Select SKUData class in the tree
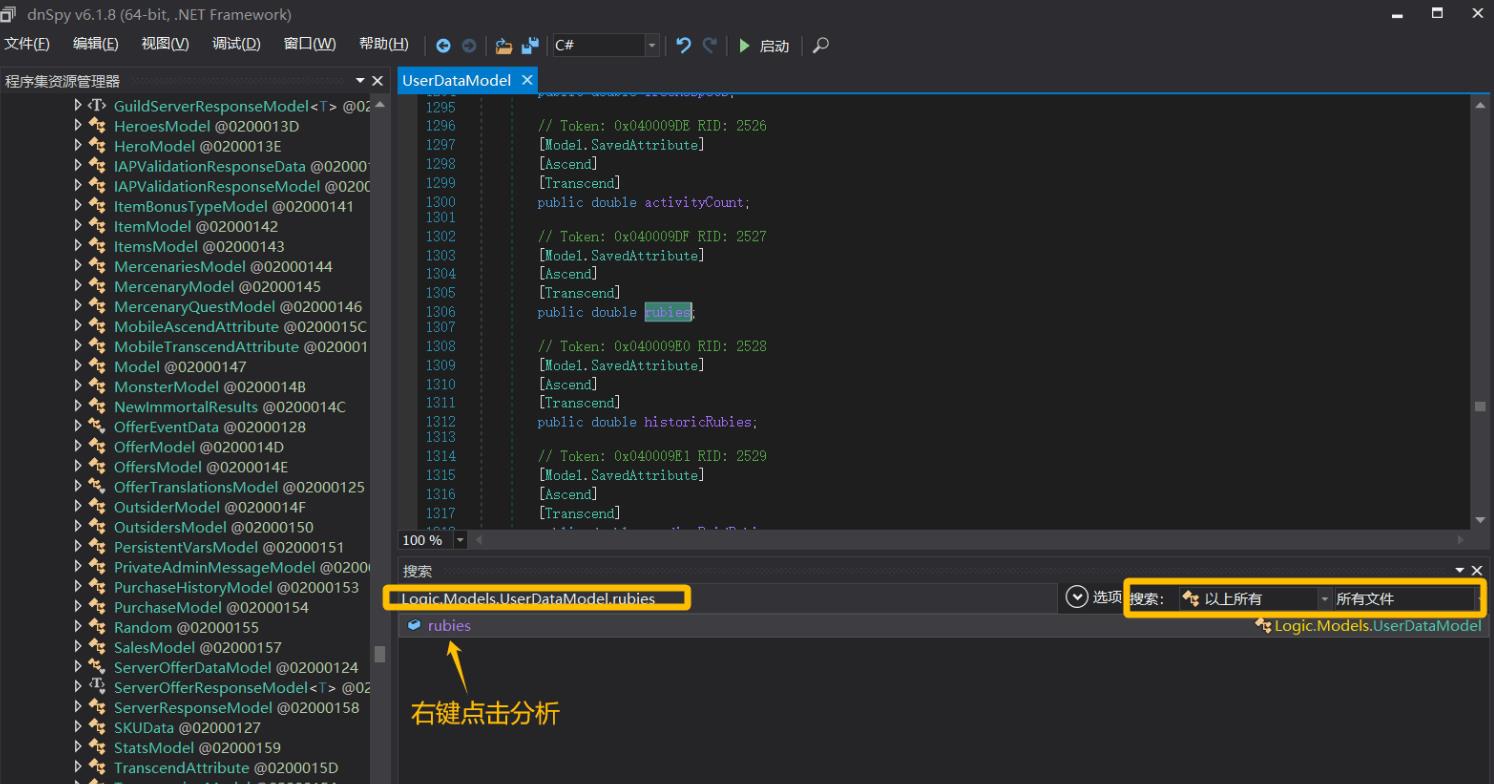 tap(187, 727)
